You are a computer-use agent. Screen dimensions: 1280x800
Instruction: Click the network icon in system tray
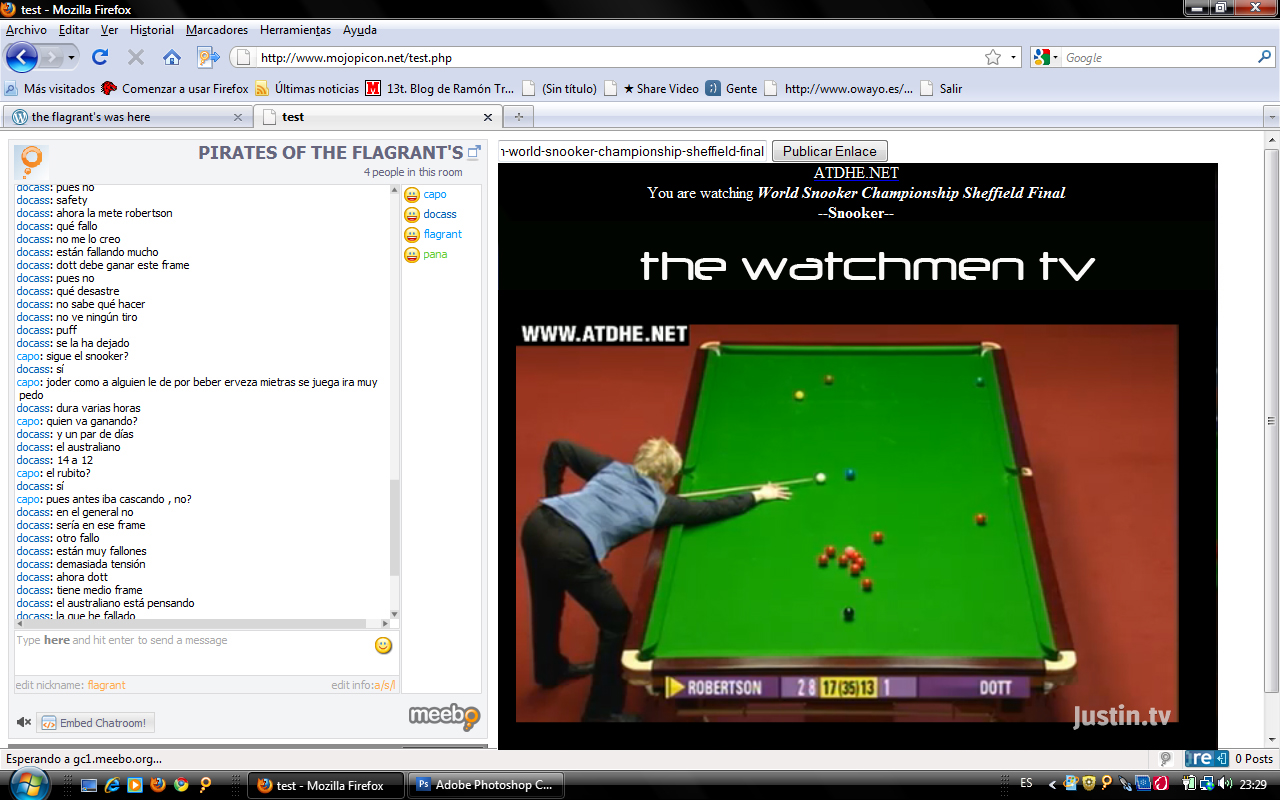[1206, 784]
